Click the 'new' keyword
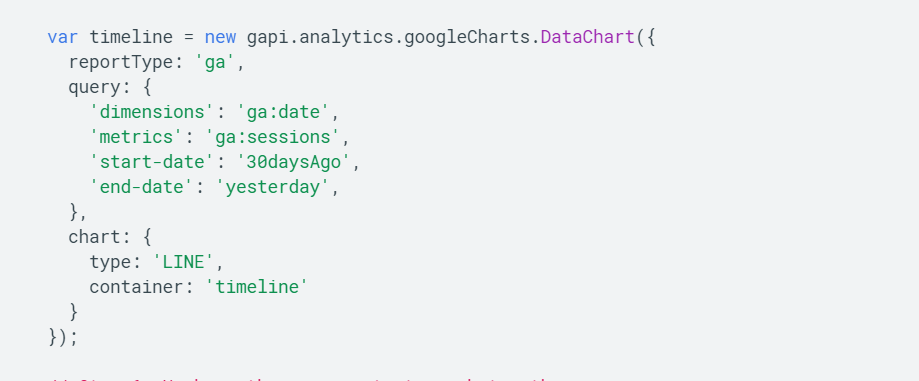This screenshot has height=381, width=919. point(220,38)
